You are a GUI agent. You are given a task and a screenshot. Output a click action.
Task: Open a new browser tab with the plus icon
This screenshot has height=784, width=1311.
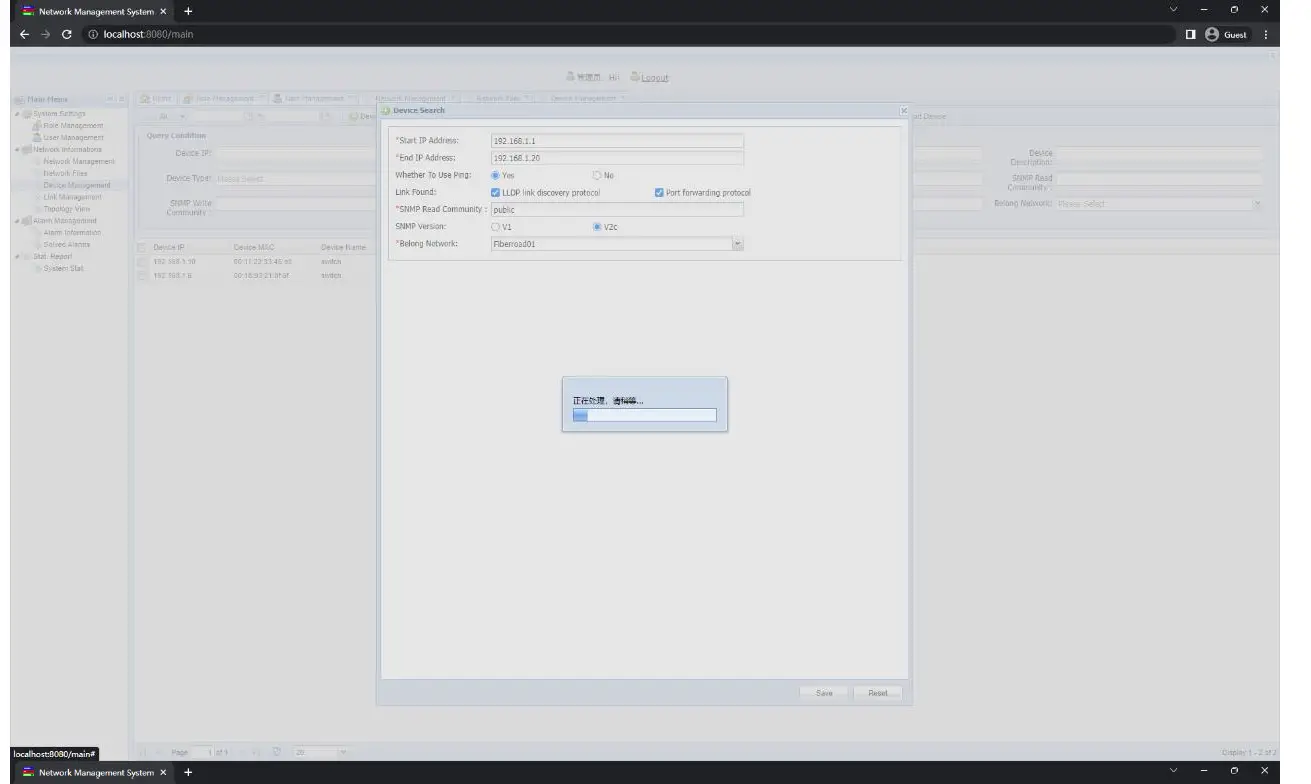(x=188, y=11)
